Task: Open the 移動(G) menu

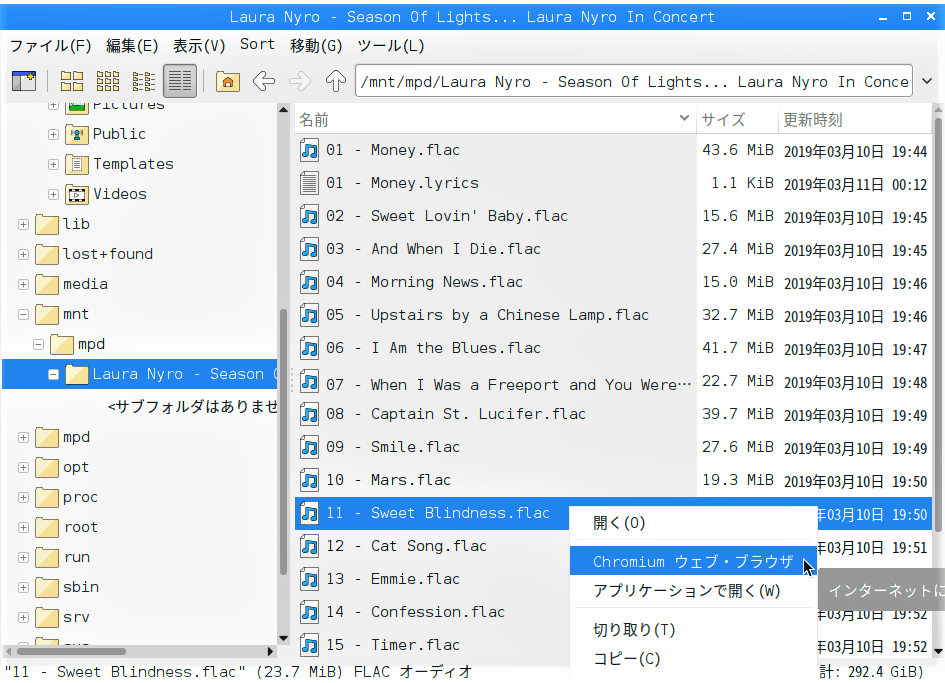Action: click(316, 46)
